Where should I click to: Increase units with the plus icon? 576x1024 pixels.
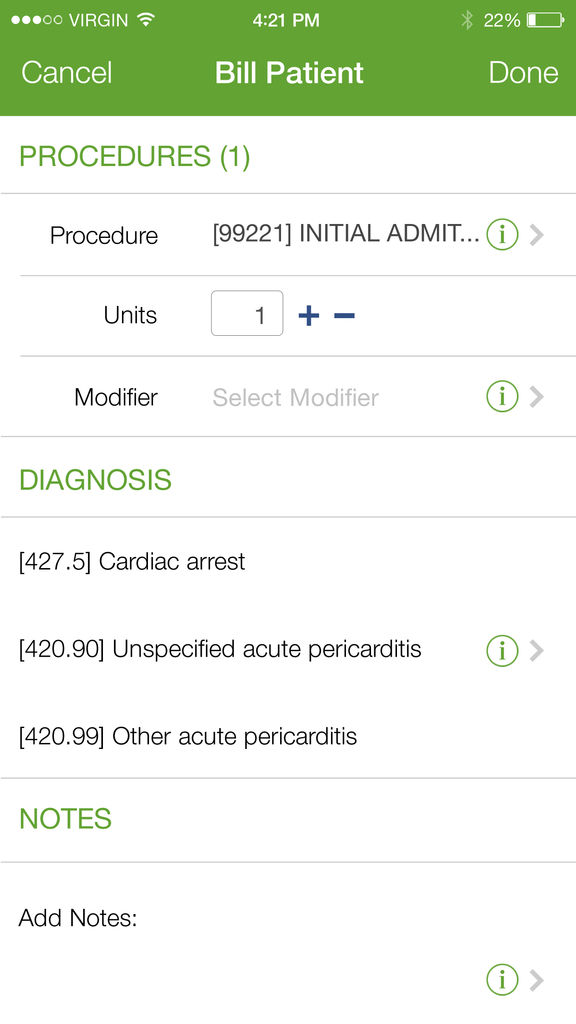(x=309, y=316)
